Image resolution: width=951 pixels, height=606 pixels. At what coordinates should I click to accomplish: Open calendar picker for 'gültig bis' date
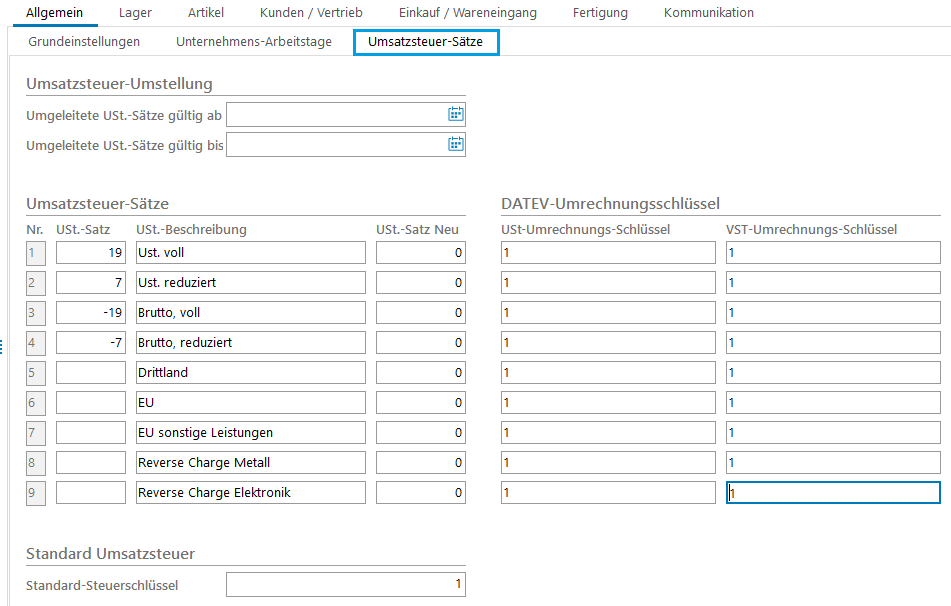(455, 144)
